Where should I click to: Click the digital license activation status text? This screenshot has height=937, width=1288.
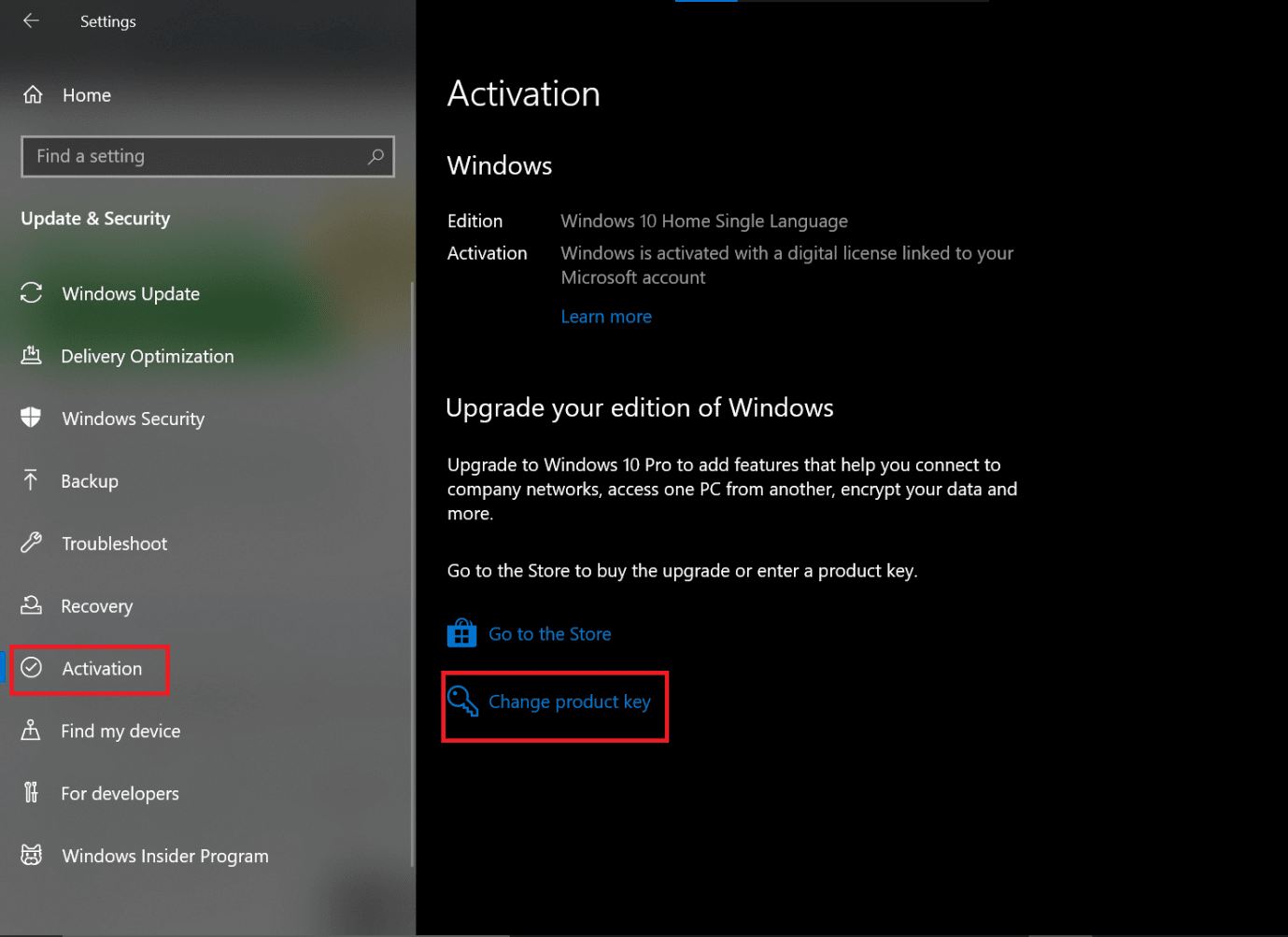coord(786,265)
